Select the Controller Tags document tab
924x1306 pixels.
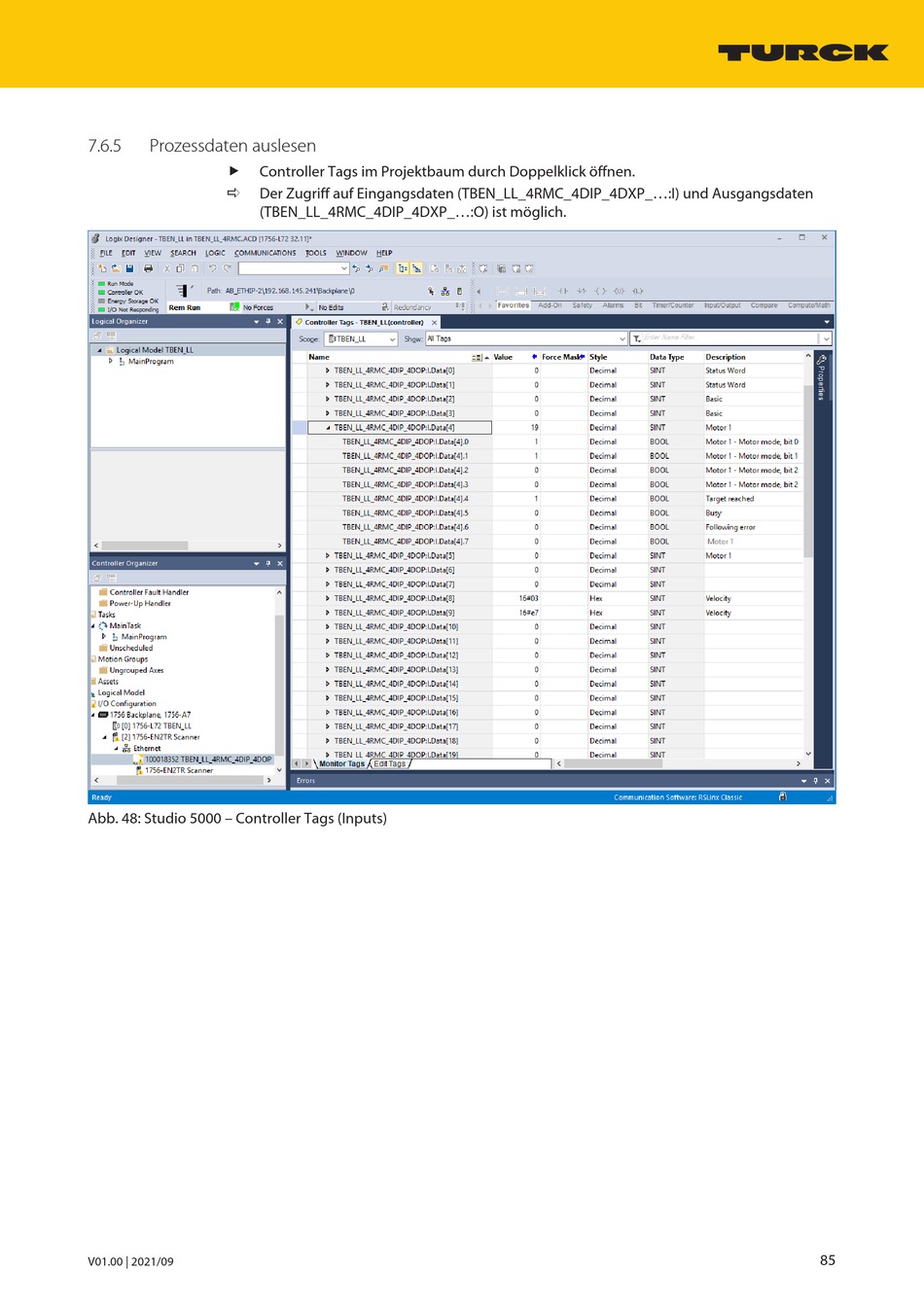click(365, 323)
